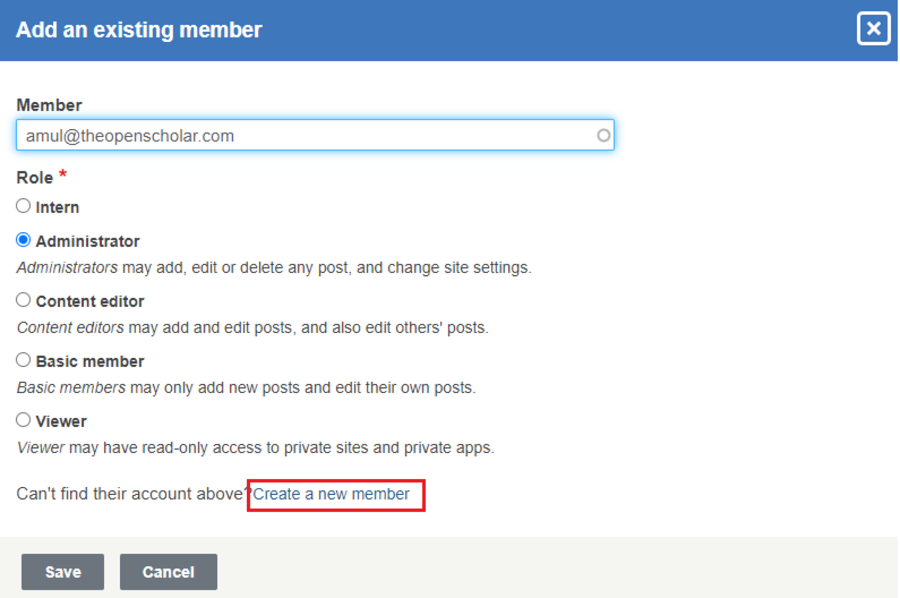Click the Administrators permissions description text

tap(274, 268)
